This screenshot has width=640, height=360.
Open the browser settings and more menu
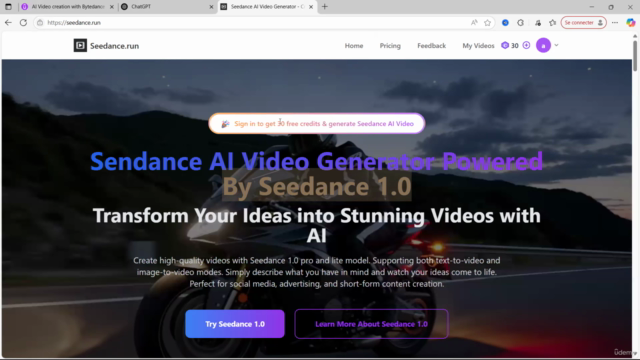tap(615, 22)
